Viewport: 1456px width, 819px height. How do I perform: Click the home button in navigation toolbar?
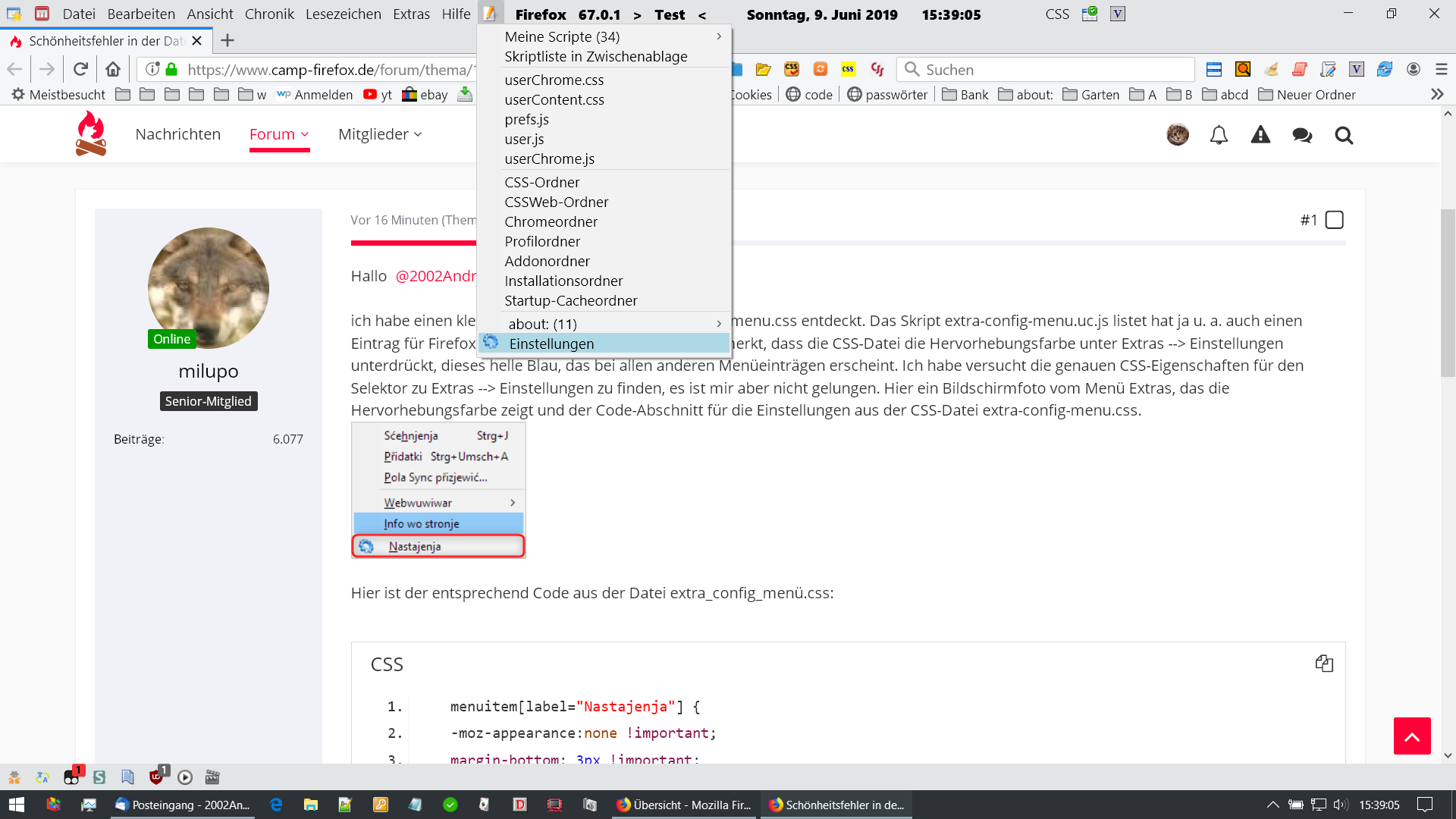point(113,70)
